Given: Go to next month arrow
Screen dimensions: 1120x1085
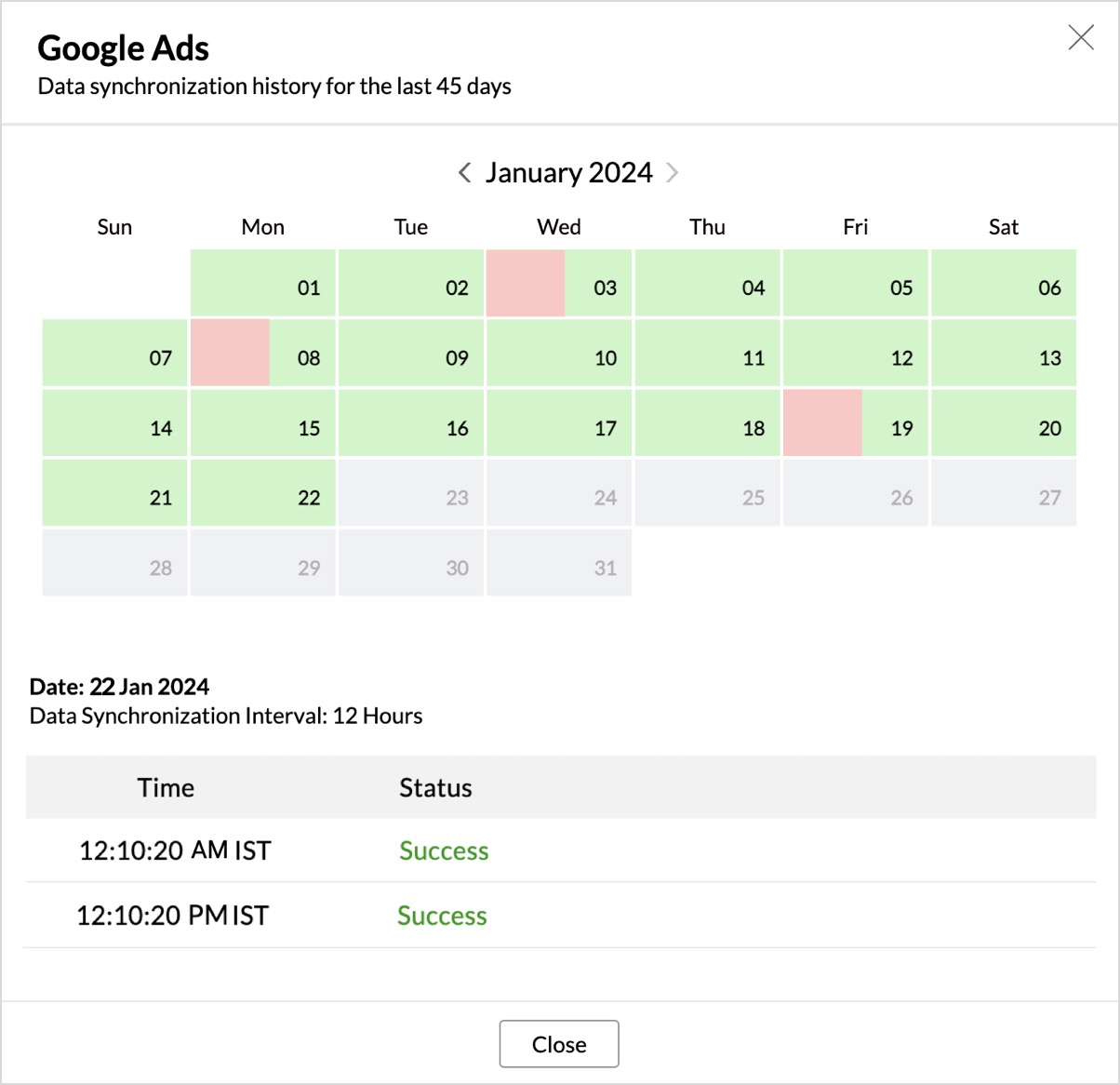Looking at the screenshot, I should pos(673,172).
